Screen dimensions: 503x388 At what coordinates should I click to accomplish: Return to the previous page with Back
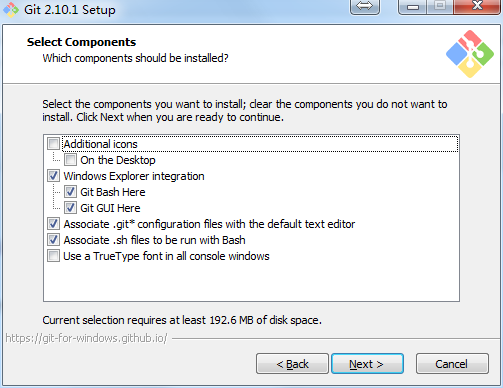pyautogui.click(x=292, y=364)
